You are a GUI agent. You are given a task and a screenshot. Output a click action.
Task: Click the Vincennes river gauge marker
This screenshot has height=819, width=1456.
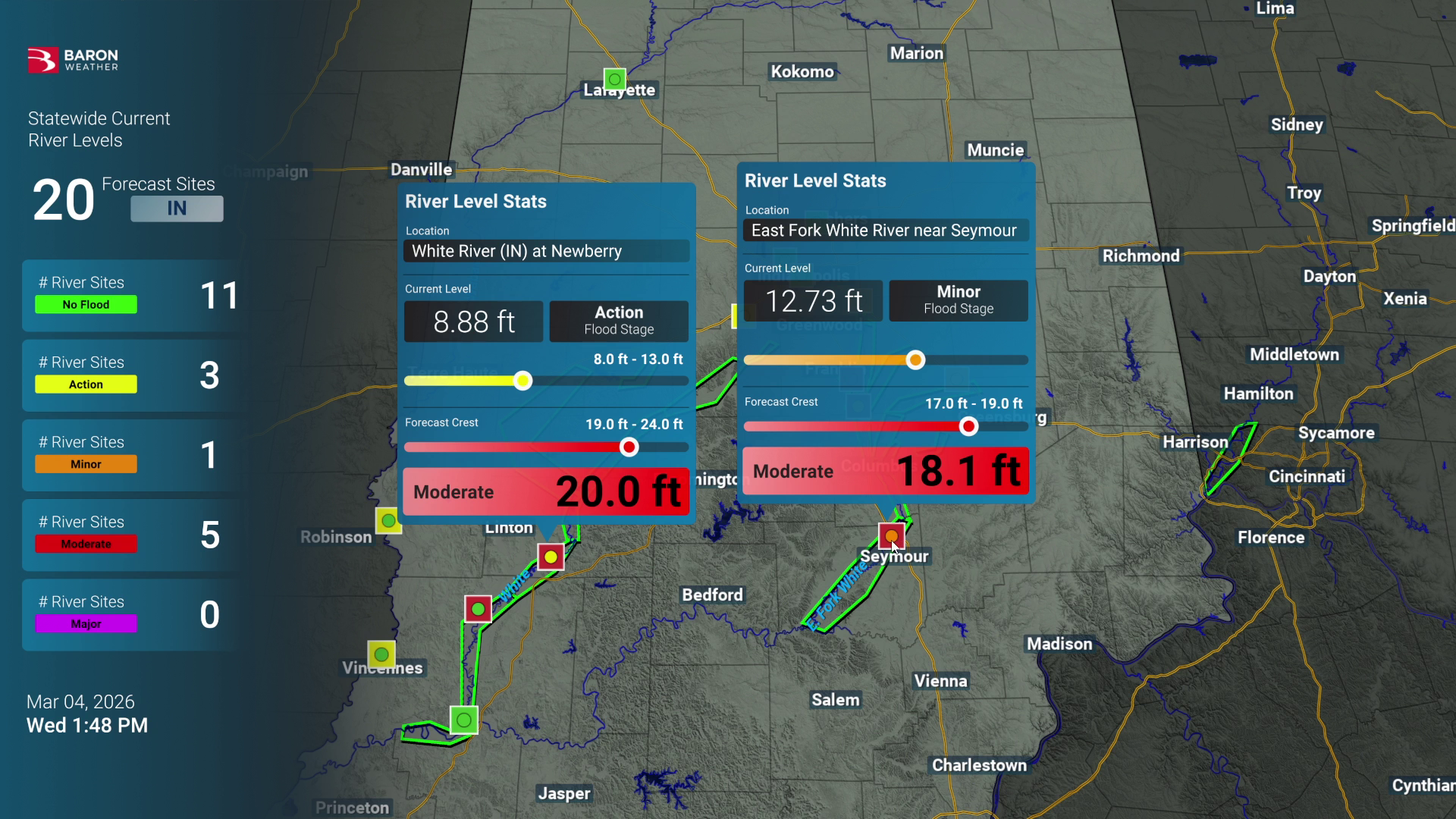pyautogui.click(x=381, y=654)
